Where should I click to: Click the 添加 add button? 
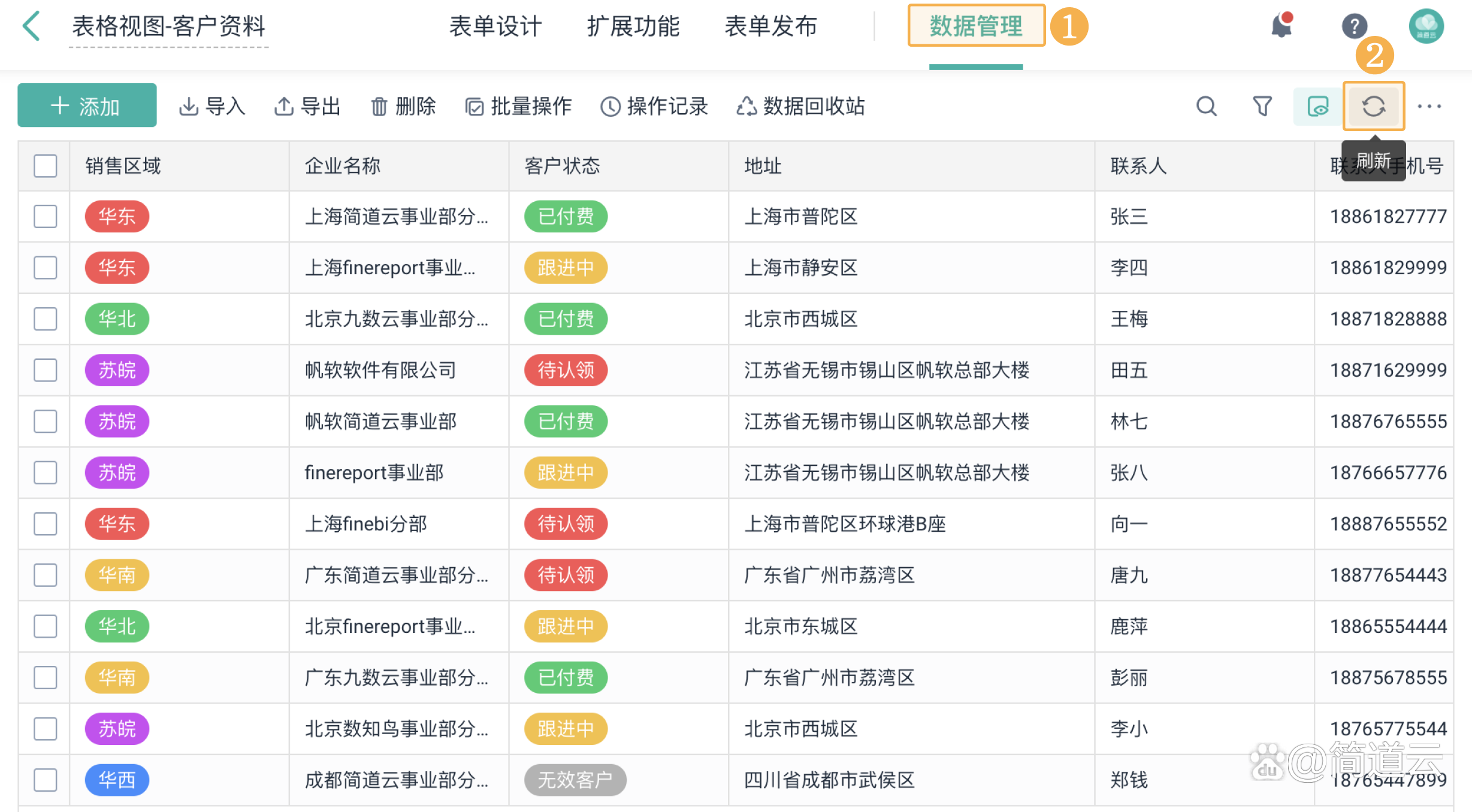(87, 105)
